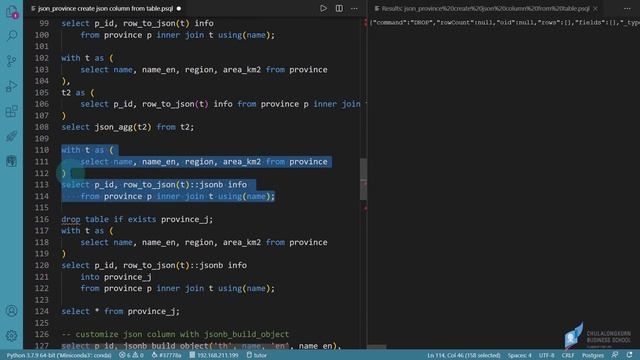Click the JSON result text in Results panel
Viewport: 640px width, 360px height.
click(x=504, y=22)
